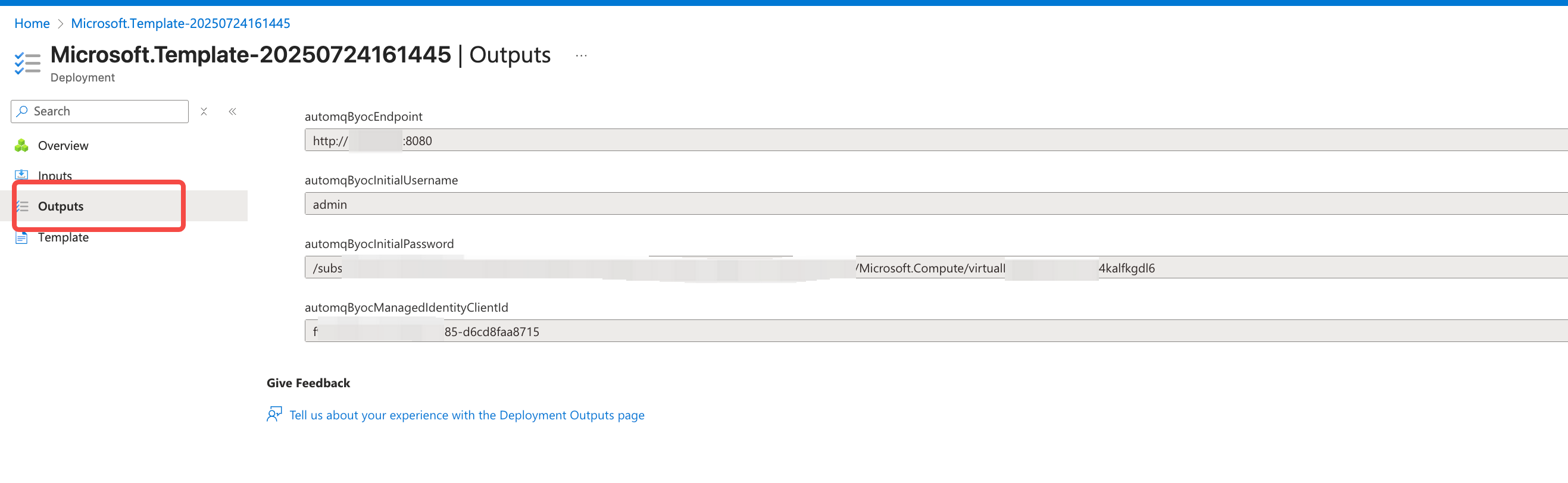Open Microsoft.Template-20250724161445 breadcrumb link
This screenshot has width=1568, height=483.
(181, 23)
